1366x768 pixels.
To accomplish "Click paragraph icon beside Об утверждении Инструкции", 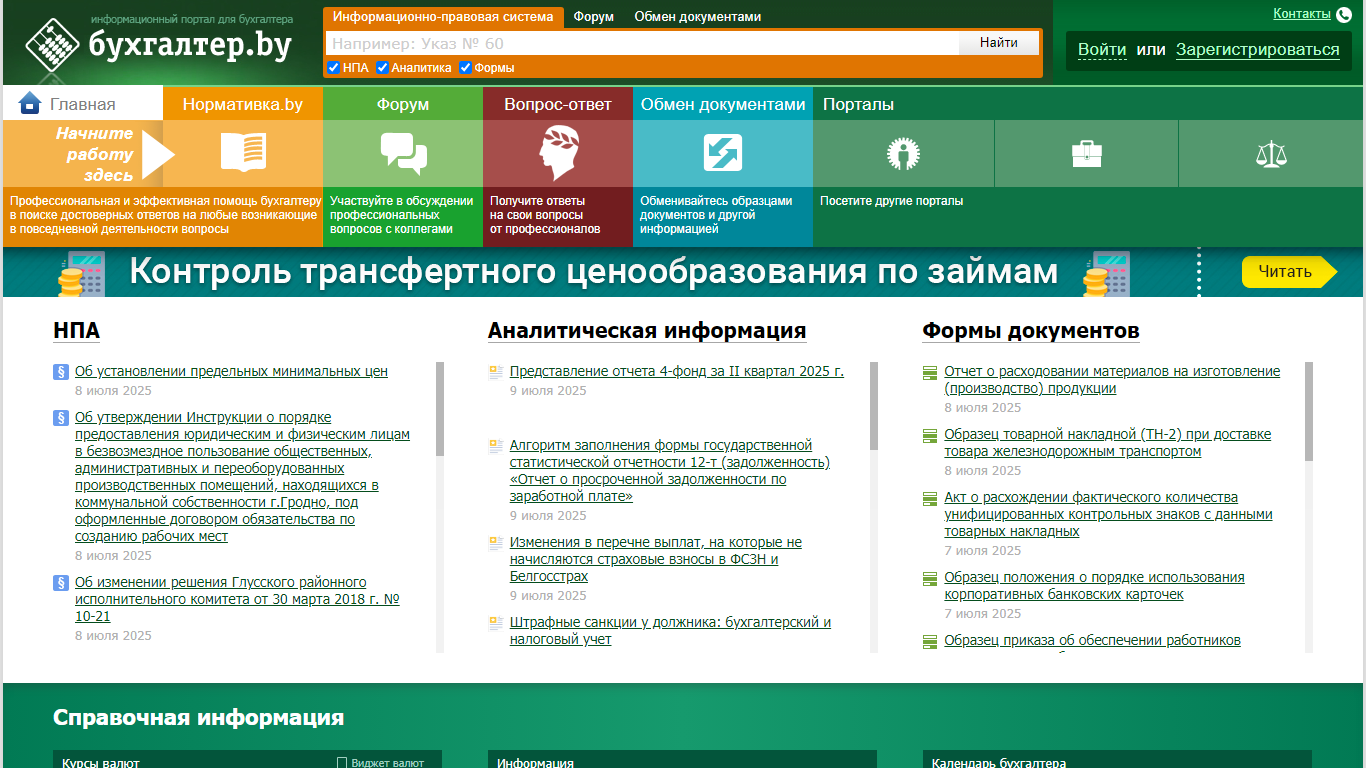I will click(x=60, y=418).
